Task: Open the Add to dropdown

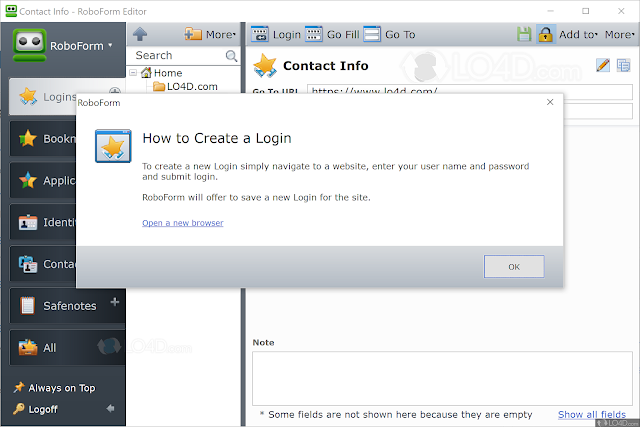Action: point(578,35)
